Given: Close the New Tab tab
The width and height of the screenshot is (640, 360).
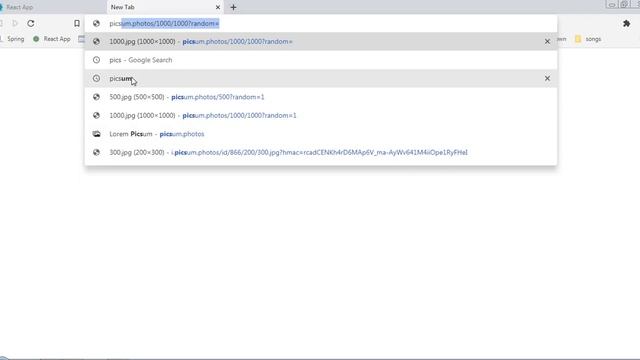Looking at the screenshot, I should click(x=218, y=7).
